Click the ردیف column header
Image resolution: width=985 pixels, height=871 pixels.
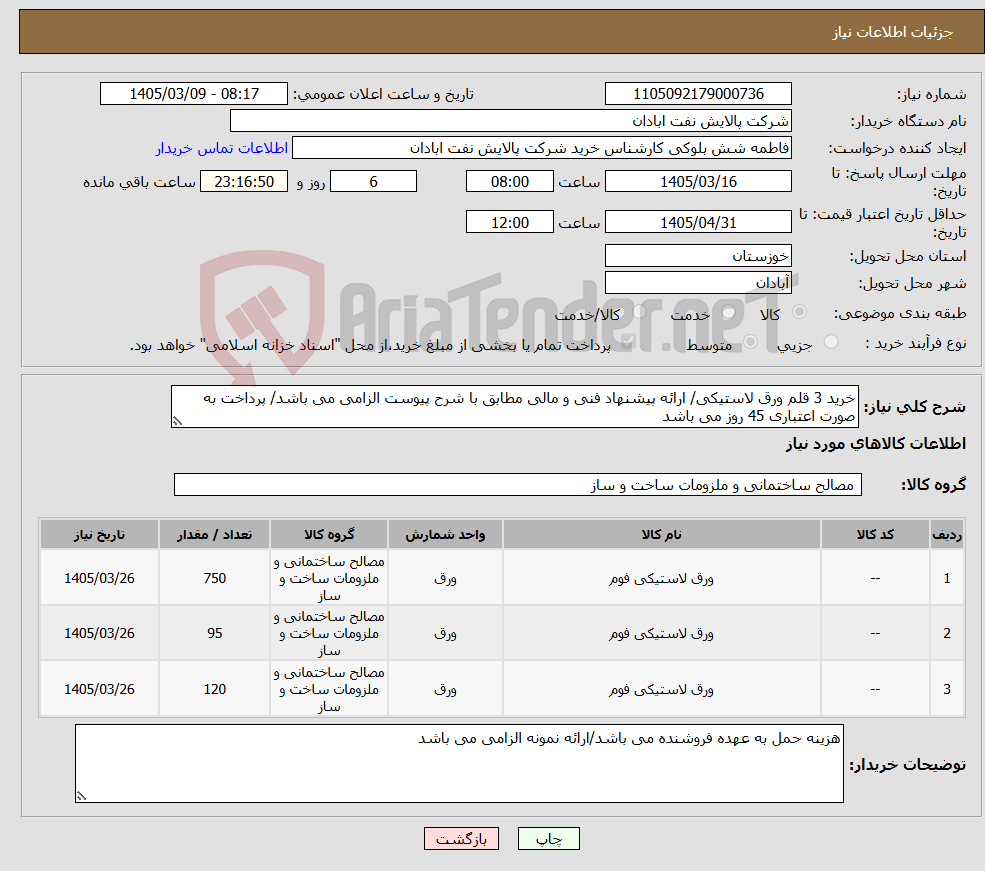[947, 534]
